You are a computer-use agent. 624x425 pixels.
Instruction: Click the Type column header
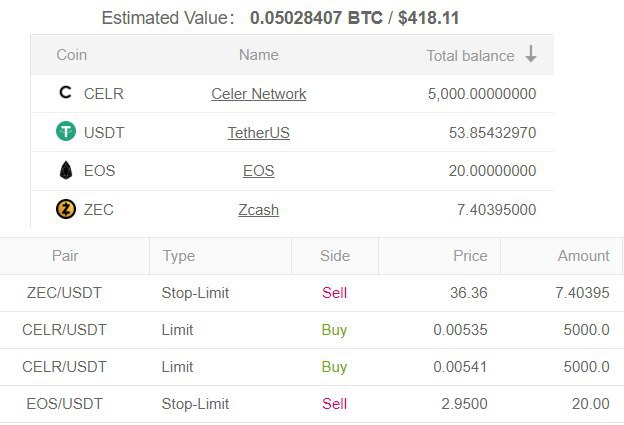coord(178,256)
